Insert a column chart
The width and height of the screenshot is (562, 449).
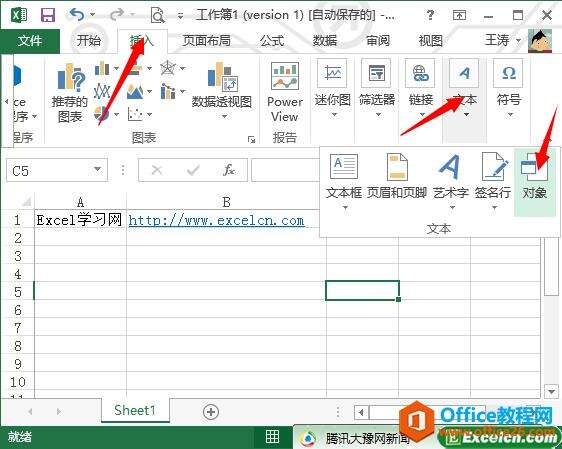tap(102, 68)
